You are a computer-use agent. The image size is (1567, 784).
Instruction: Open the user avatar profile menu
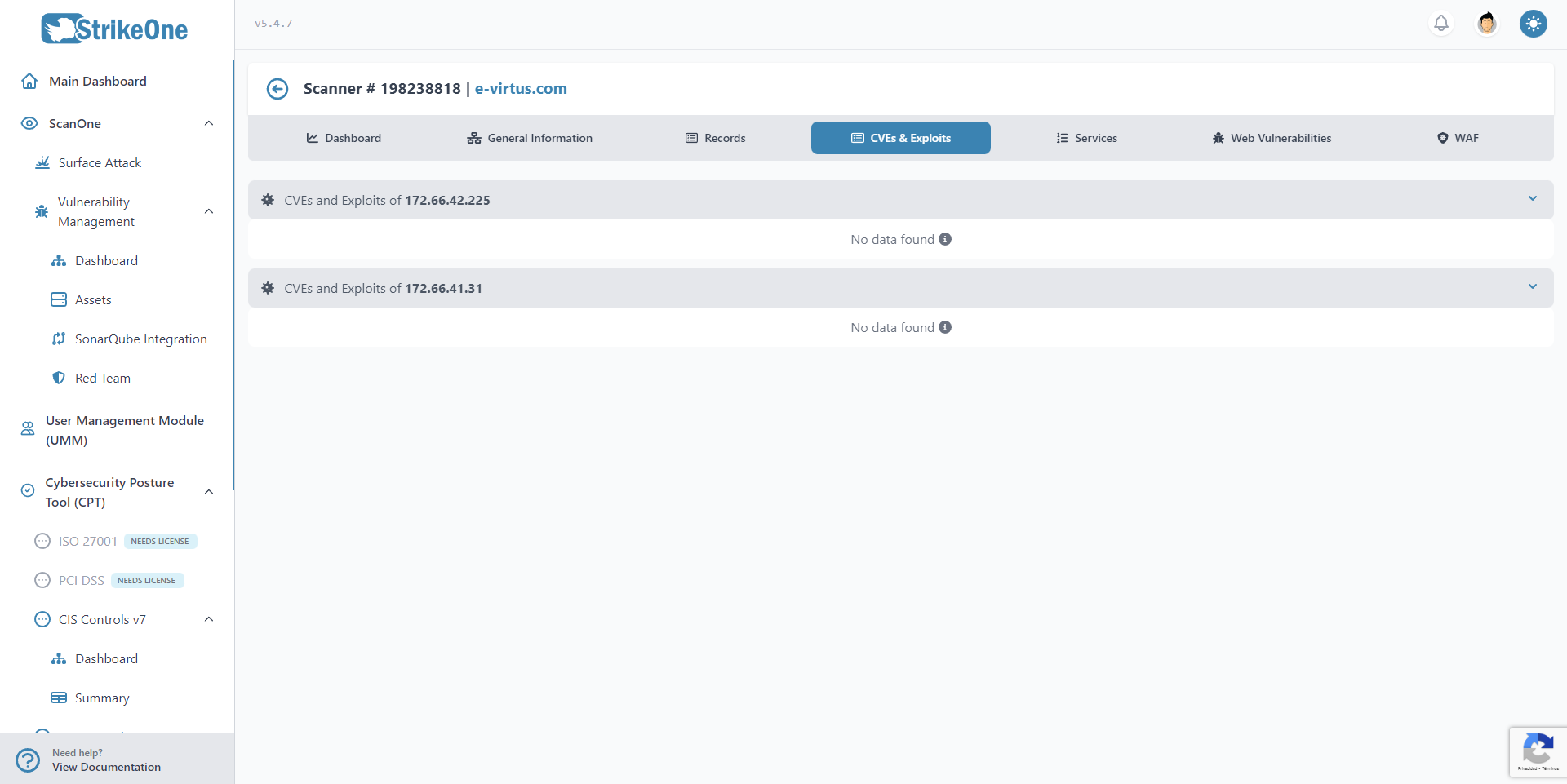[1487, 24]
